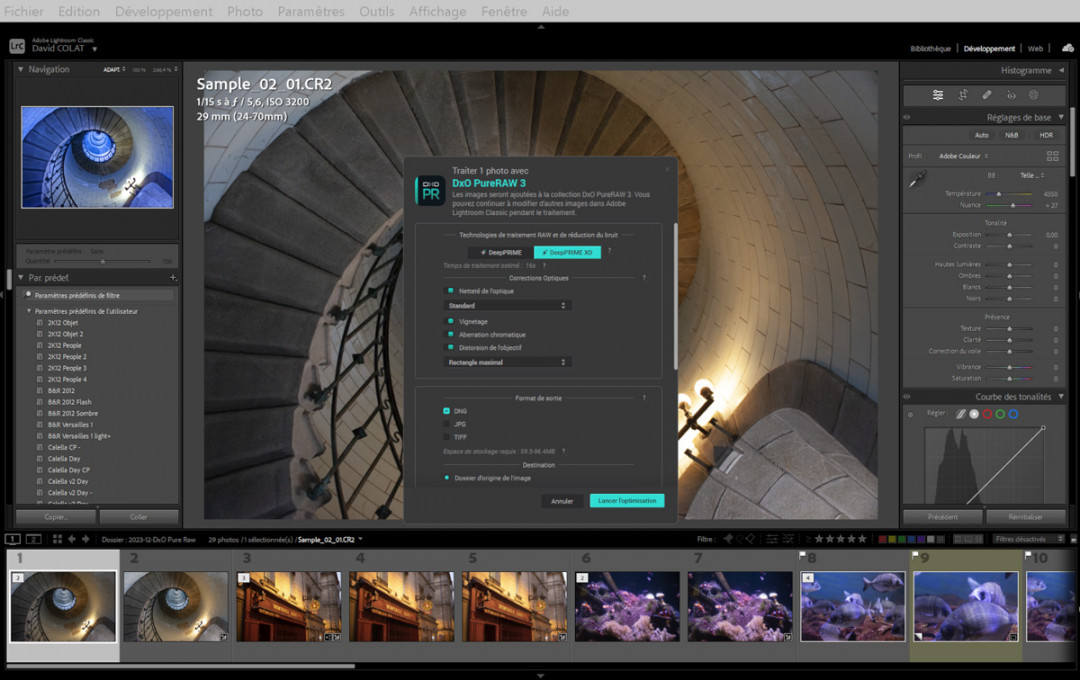1080x680 pixels.
Task: Toggle Réglages de base panel visibility eye
Action: (x=907, y=117)
